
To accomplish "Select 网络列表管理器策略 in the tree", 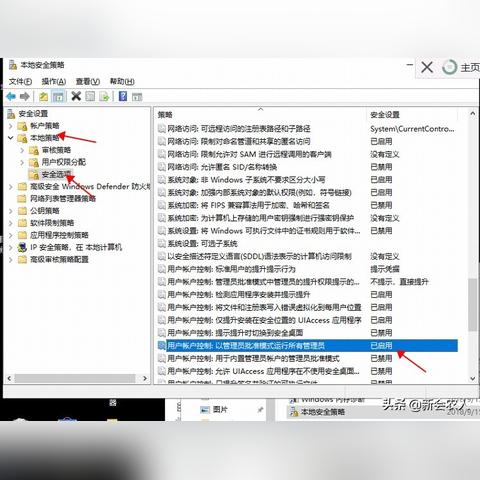I will pyautogui.click(x=63, y=199).
